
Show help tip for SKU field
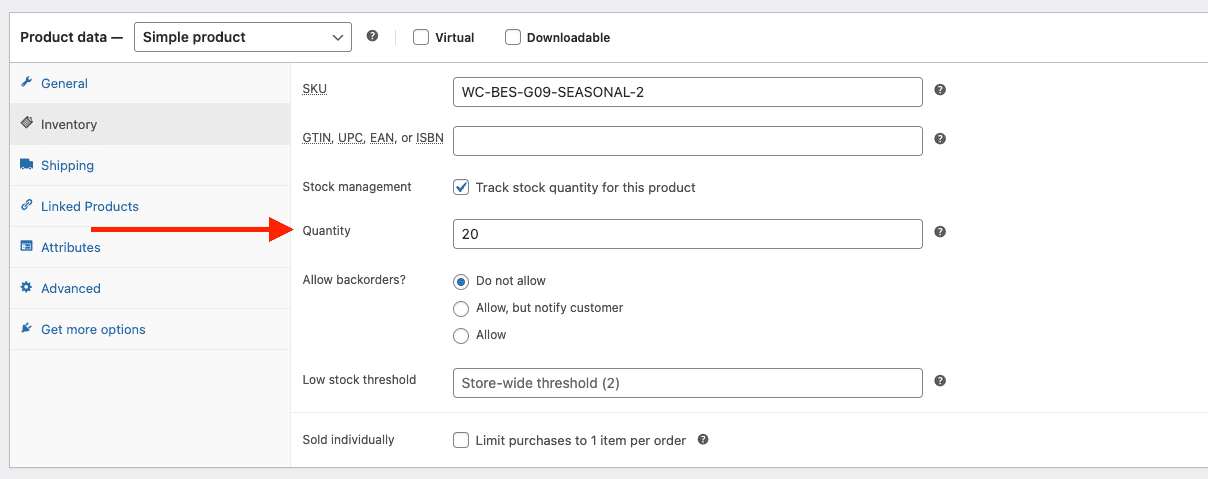940,90
